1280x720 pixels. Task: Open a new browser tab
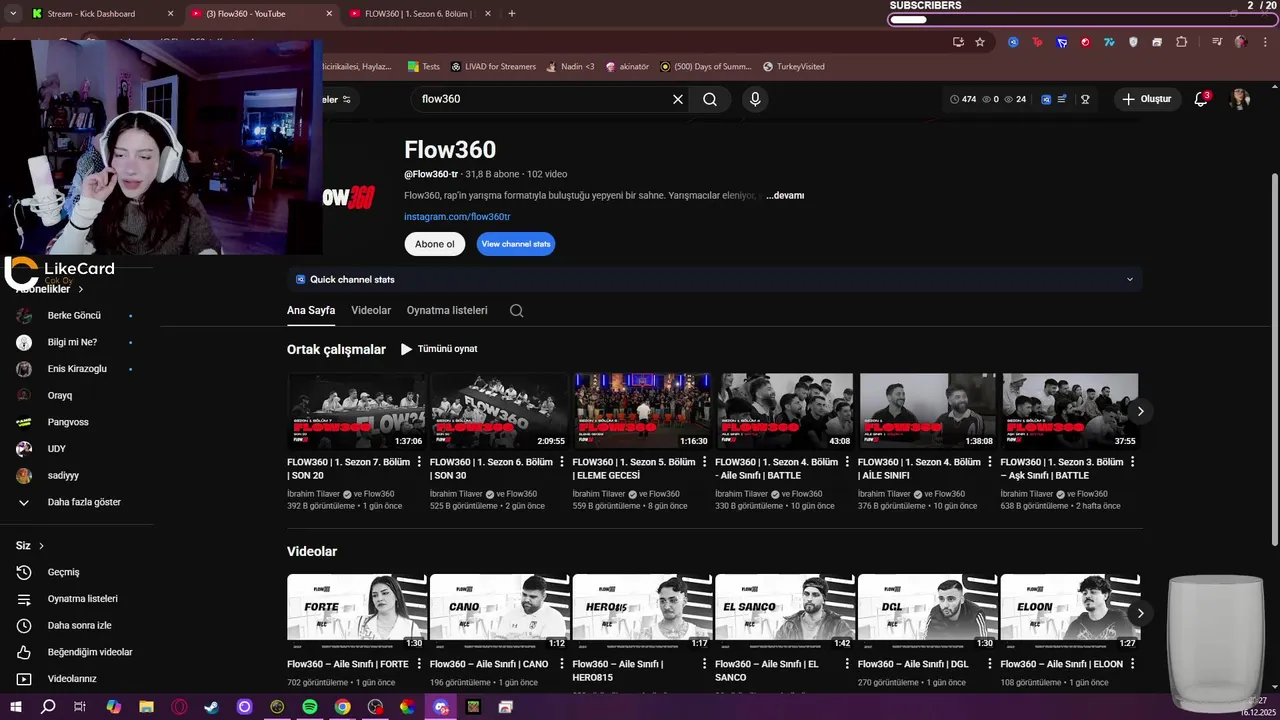[x=512, y=13]
